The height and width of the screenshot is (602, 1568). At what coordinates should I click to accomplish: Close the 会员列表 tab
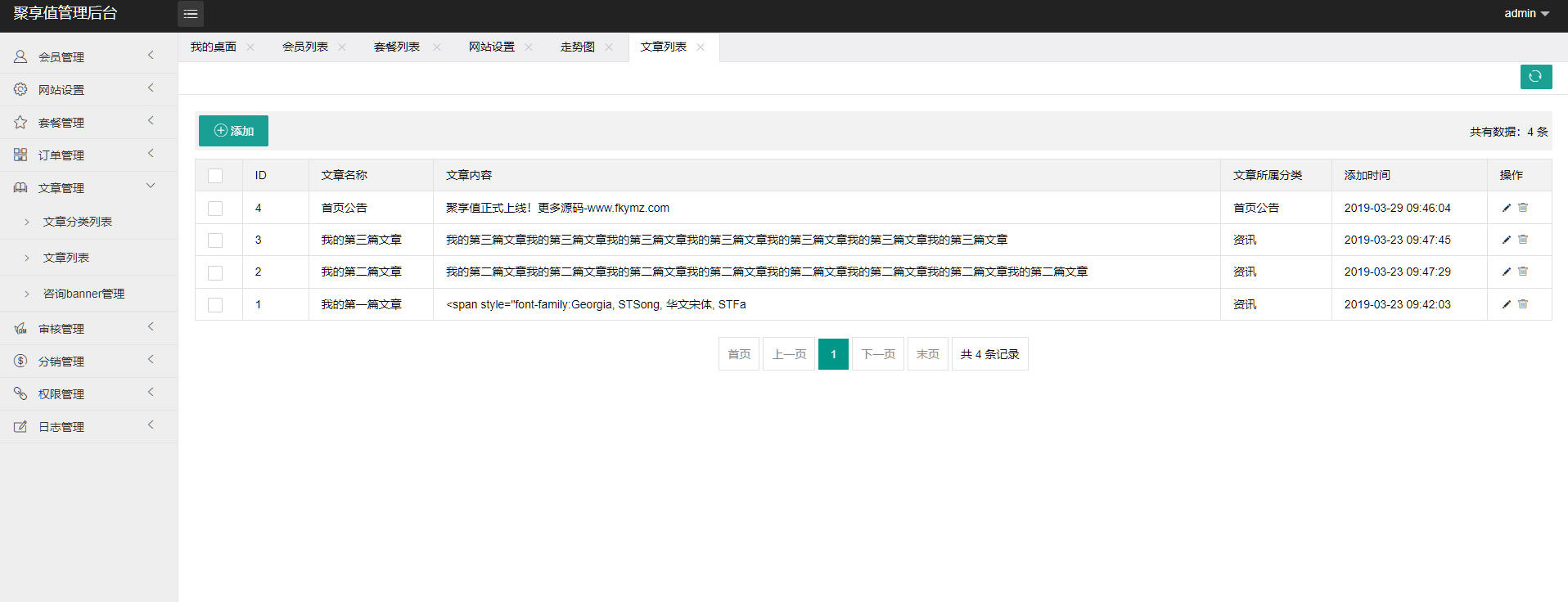point(342,47)
